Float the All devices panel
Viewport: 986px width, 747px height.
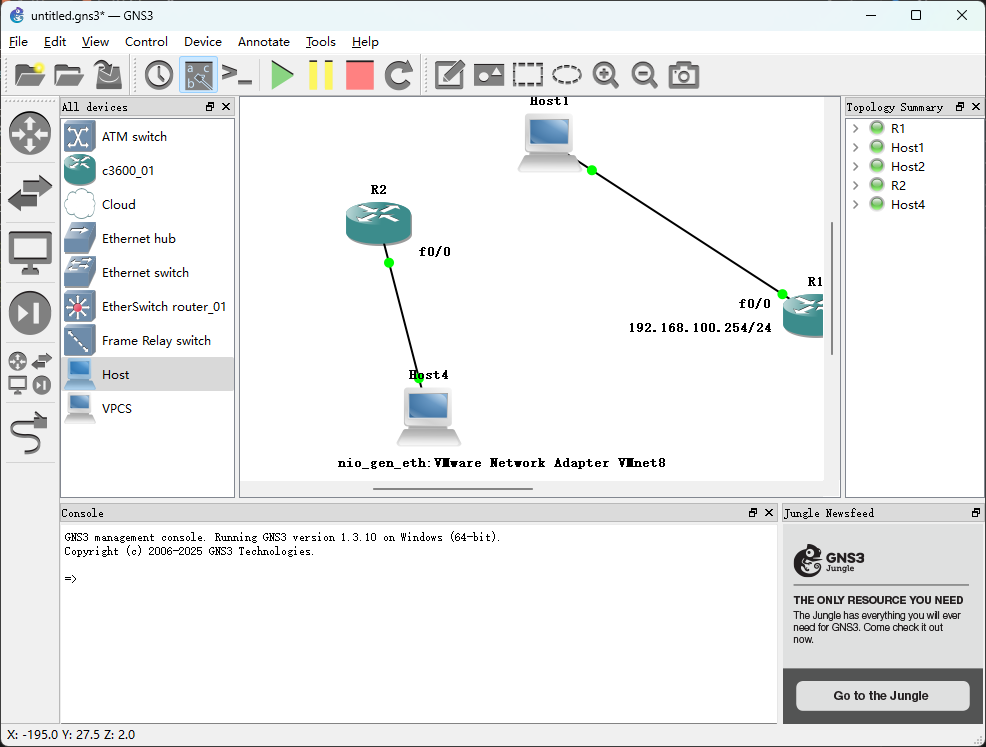[x=210, y=107]
